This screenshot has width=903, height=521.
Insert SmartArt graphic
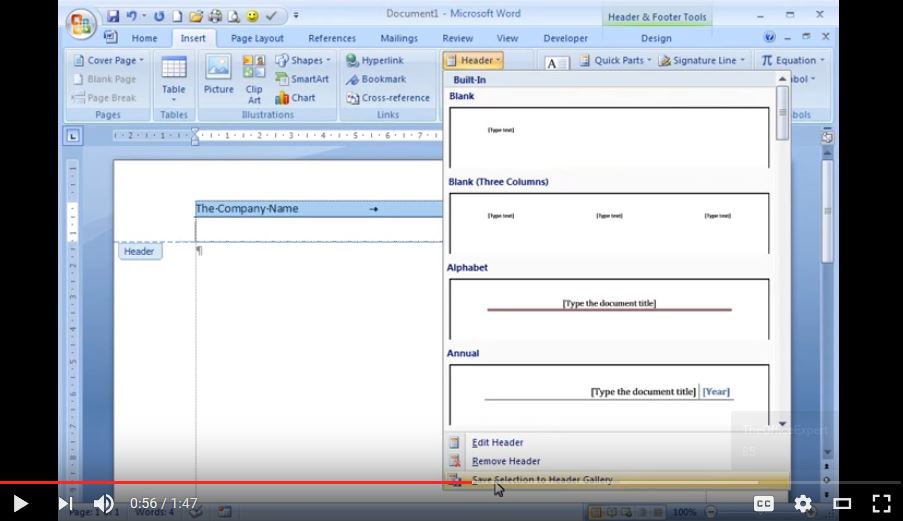click(302, 79)
